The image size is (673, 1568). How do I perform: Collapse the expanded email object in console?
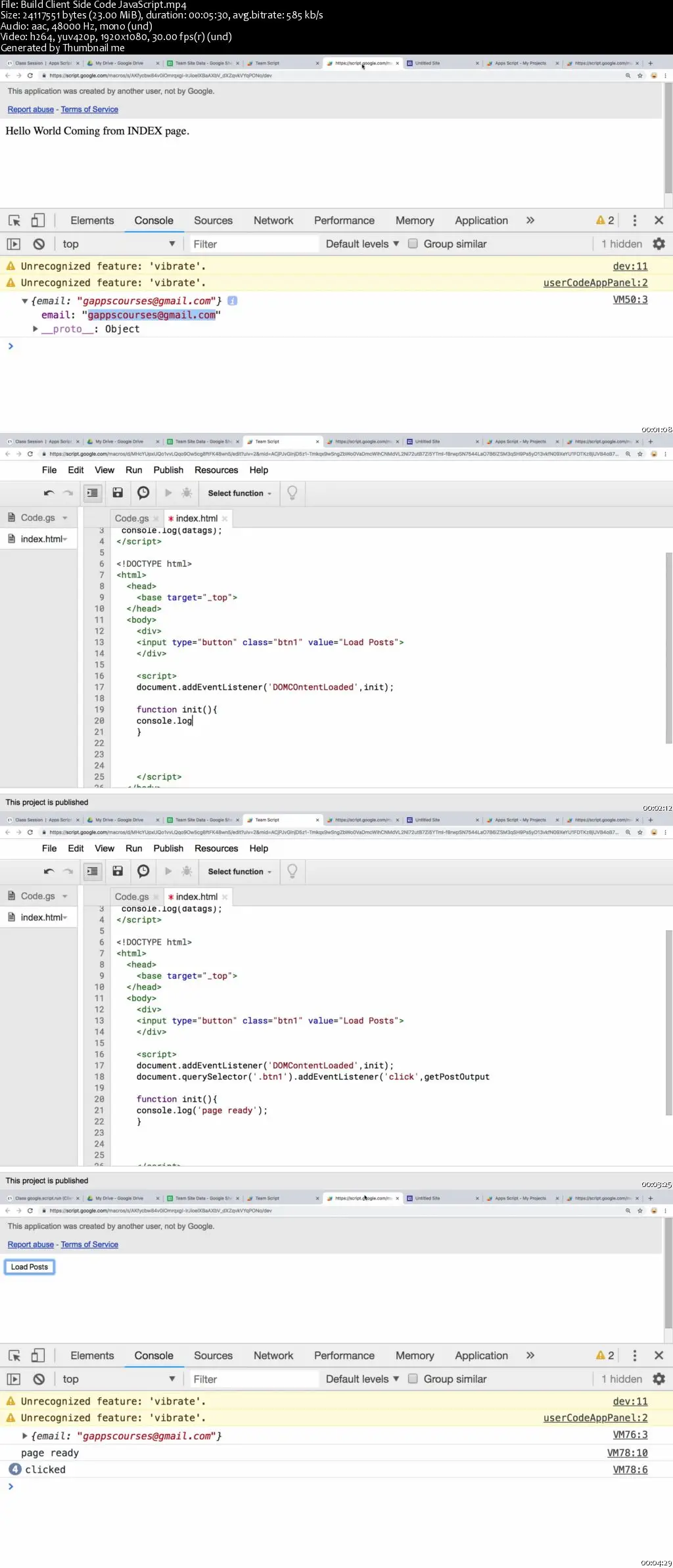(25, 302)
